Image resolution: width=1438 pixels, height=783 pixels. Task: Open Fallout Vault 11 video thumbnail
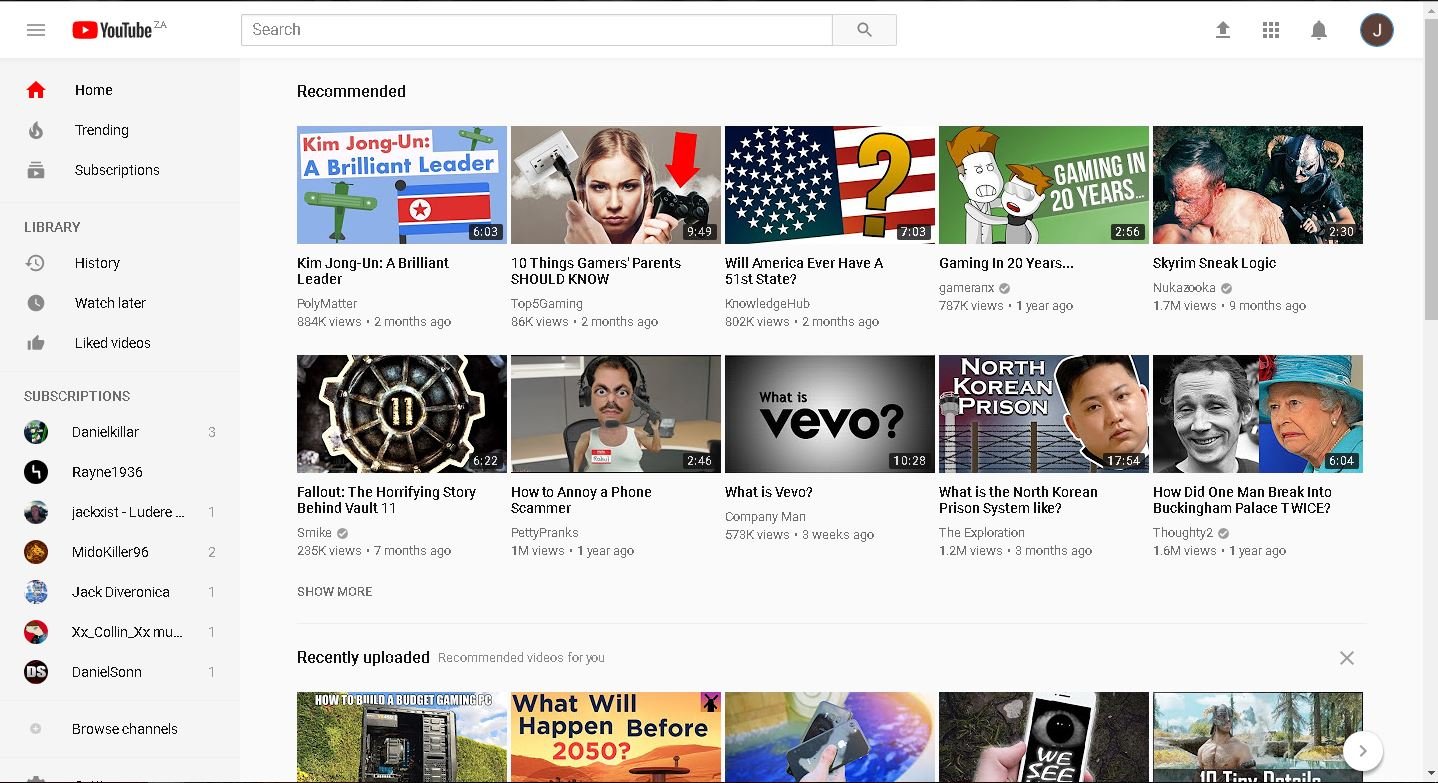tap(402, 414)
